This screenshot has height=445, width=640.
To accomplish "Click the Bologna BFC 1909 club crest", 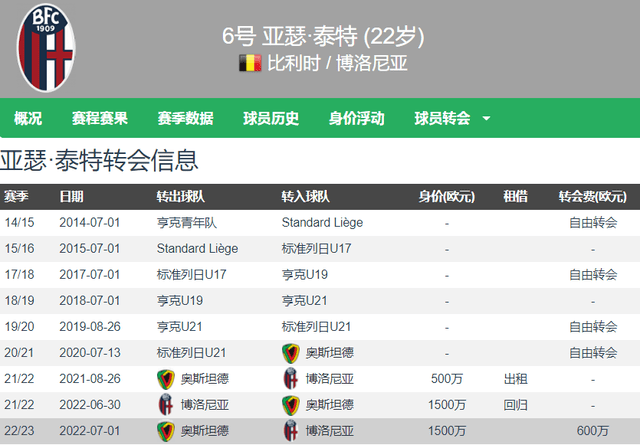I will (46, 48).
